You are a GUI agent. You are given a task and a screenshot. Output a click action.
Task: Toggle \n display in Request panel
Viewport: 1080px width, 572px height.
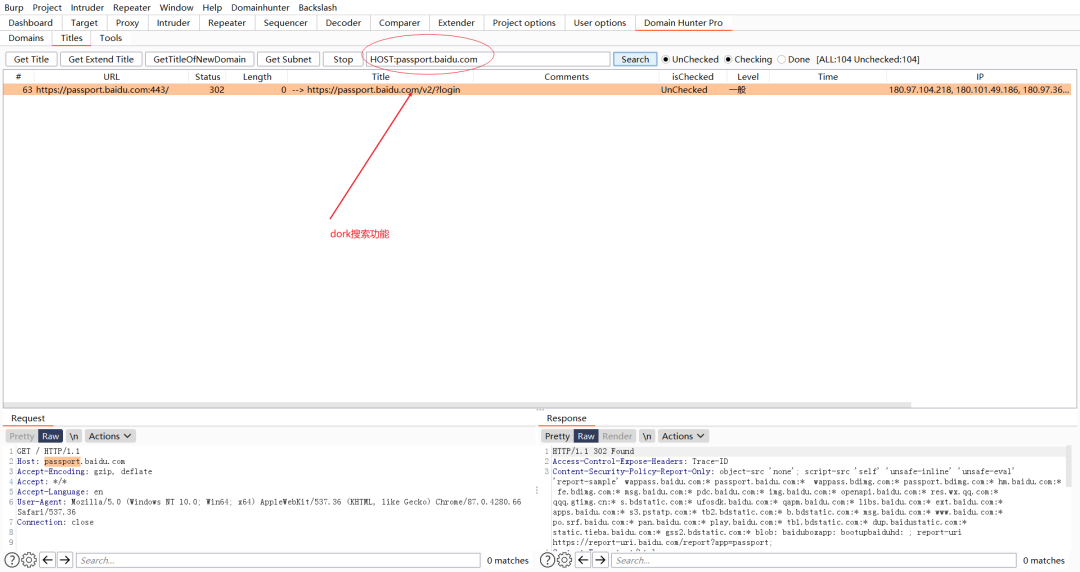point(74,436)
